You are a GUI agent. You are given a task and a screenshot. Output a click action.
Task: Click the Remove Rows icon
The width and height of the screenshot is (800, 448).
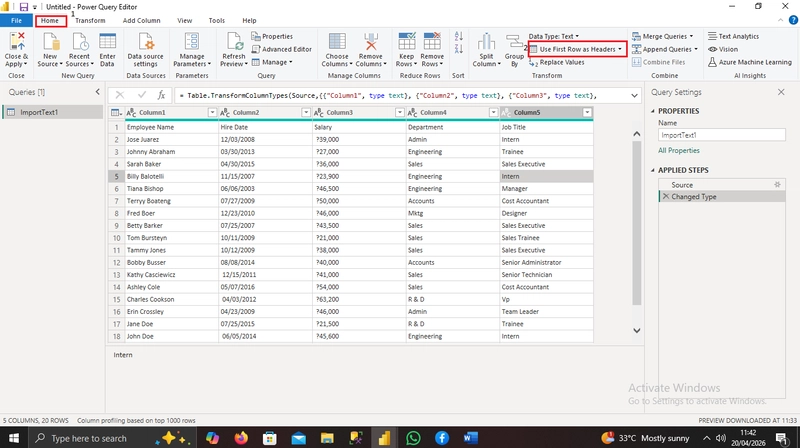coord(432,42)
